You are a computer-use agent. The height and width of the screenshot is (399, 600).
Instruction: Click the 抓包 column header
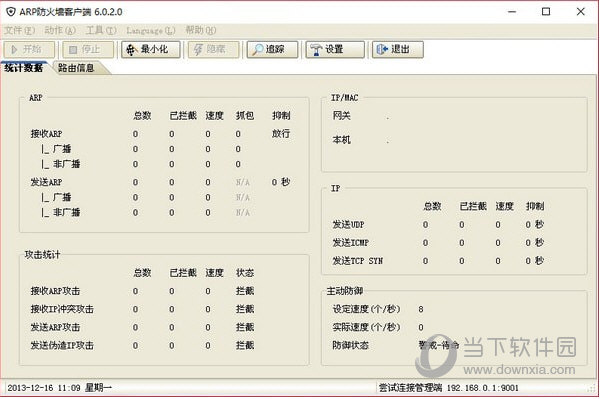tap(245, 116)
